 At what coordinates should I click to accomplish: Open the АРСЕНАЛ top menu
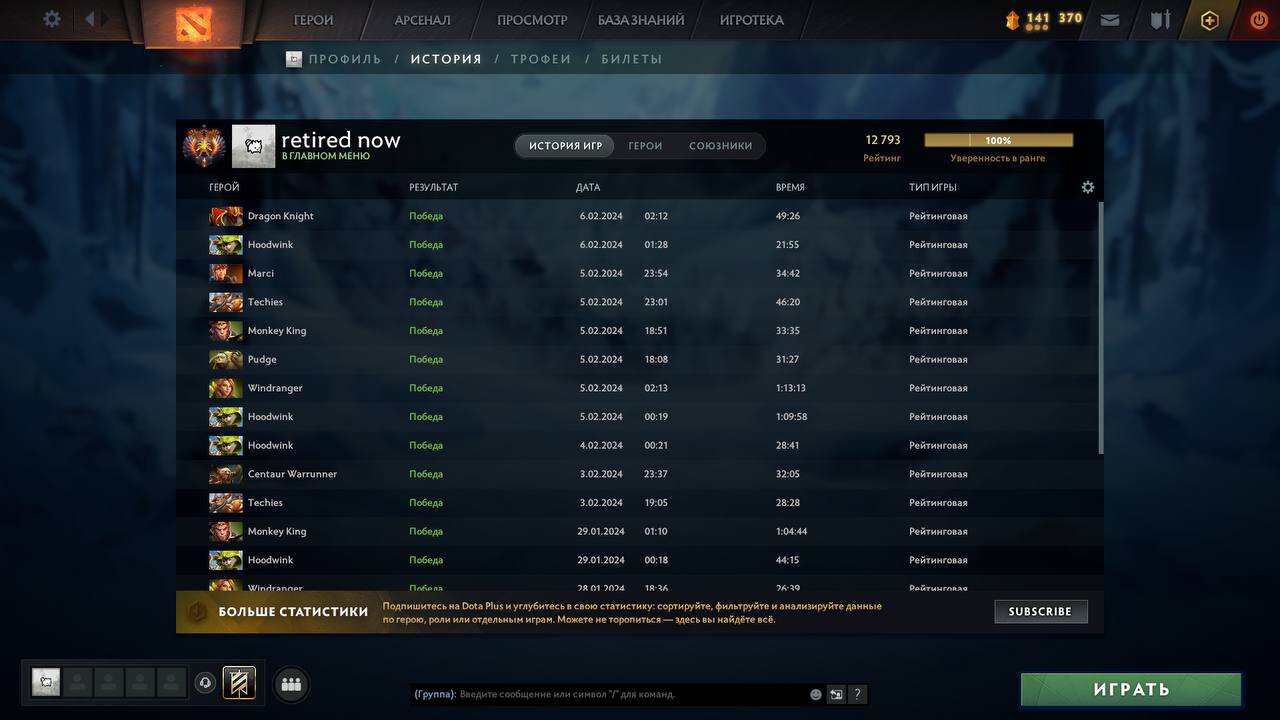click(423, 20)
